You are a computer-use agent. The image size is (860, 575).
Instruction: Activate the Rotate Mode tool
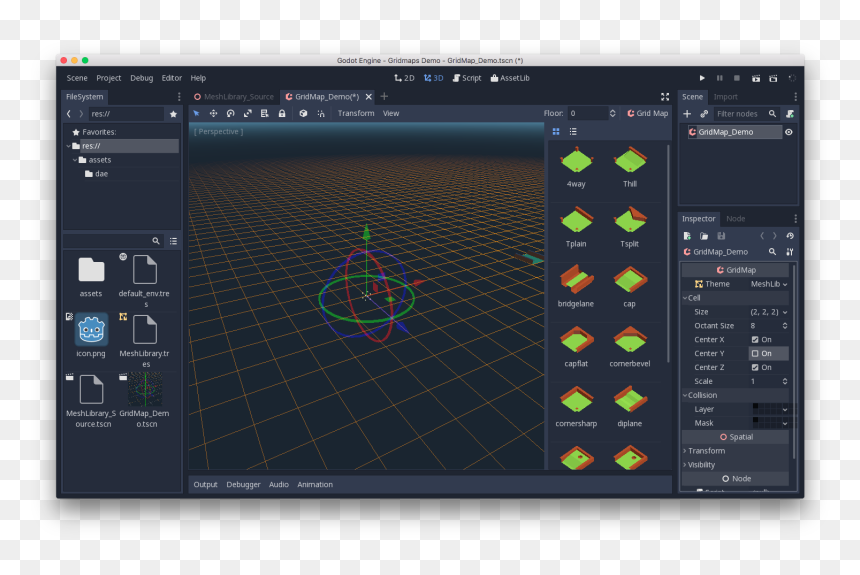(x=230, y=113)
